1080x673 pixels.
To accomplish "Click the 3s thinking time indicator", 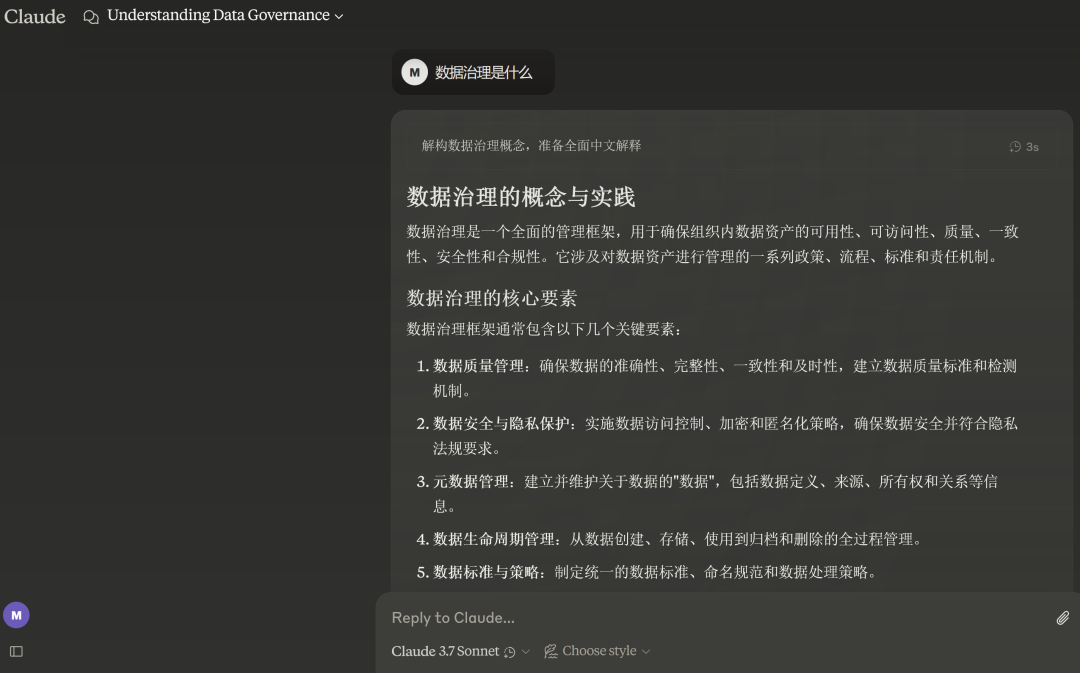I will point(1024,147).
